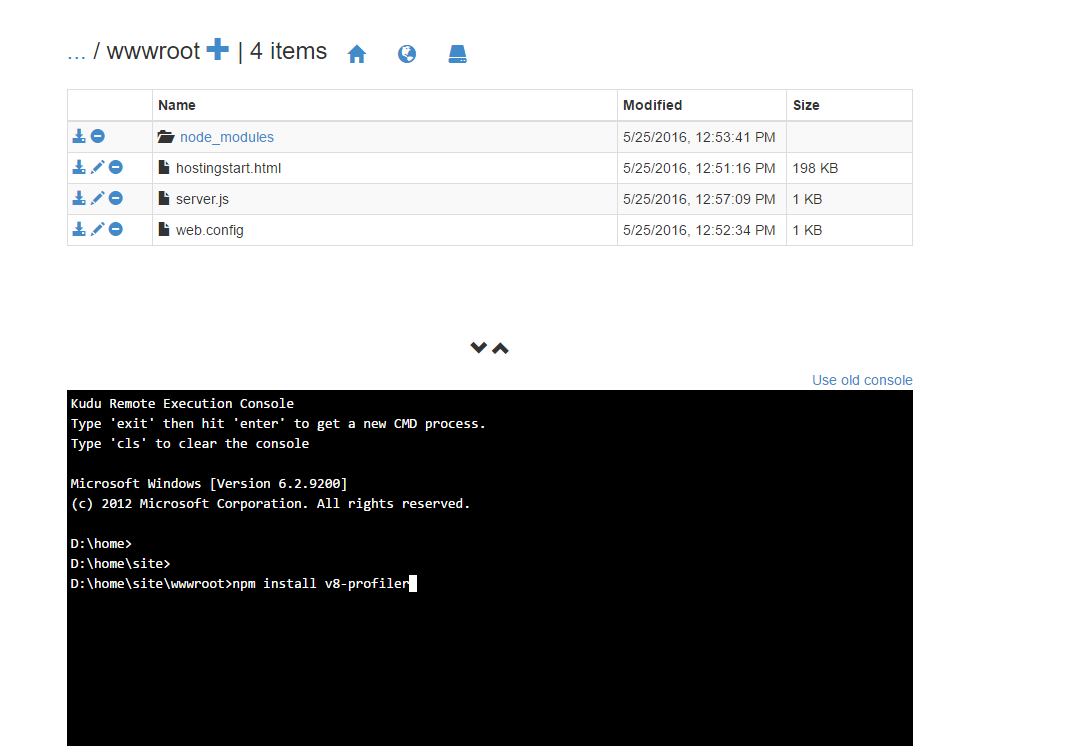Screen dimensions: 1075x746
Task: Select the server.js file name
Action: [202, 199]
